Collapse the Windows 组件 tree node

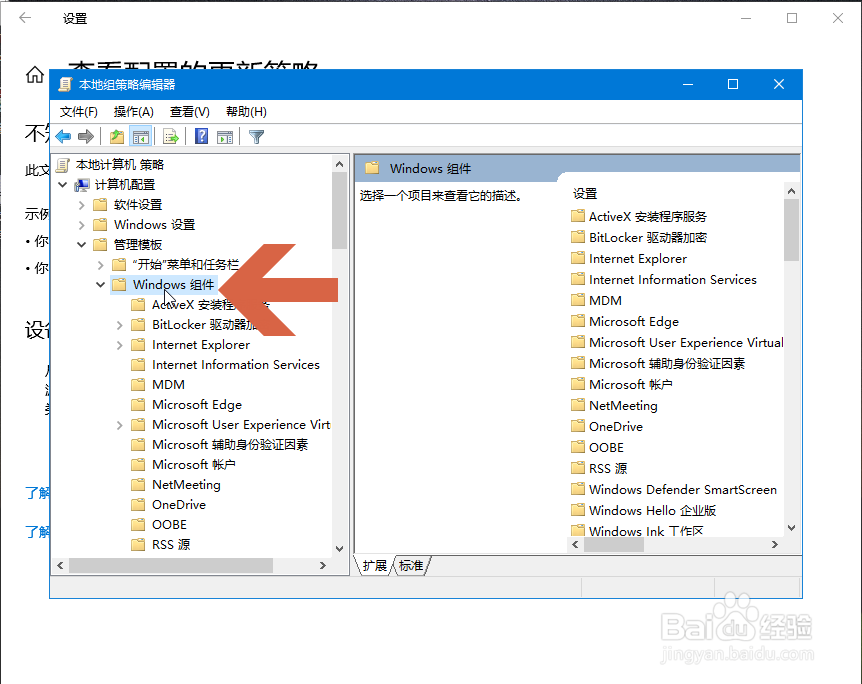click(100, 285)
